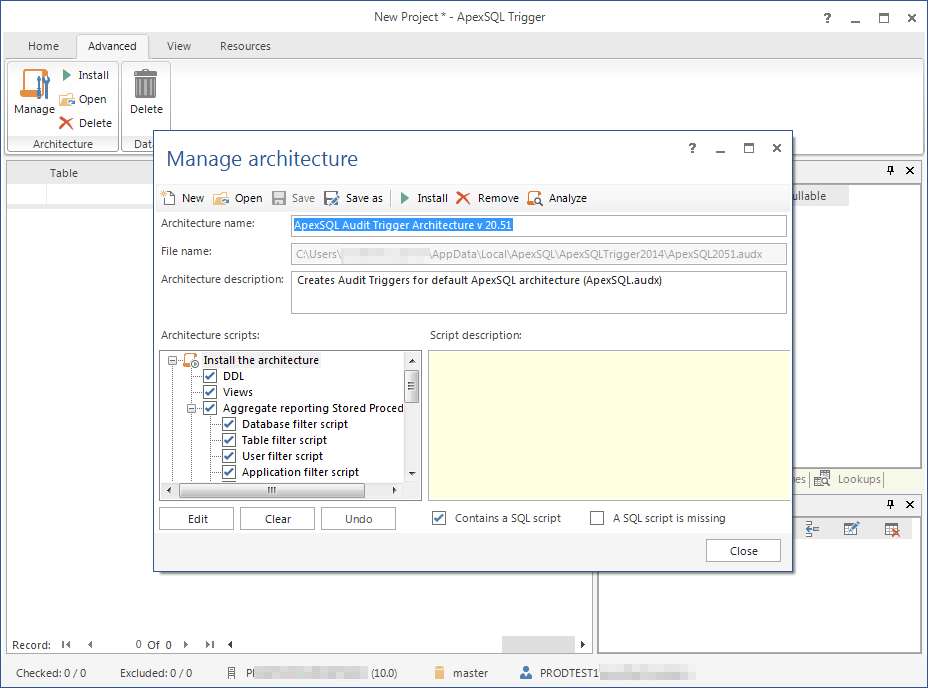This screenshot has height=688, width=928.
Task: Click Save as in the dialog toolbar
Action: (x=353, y=198)
